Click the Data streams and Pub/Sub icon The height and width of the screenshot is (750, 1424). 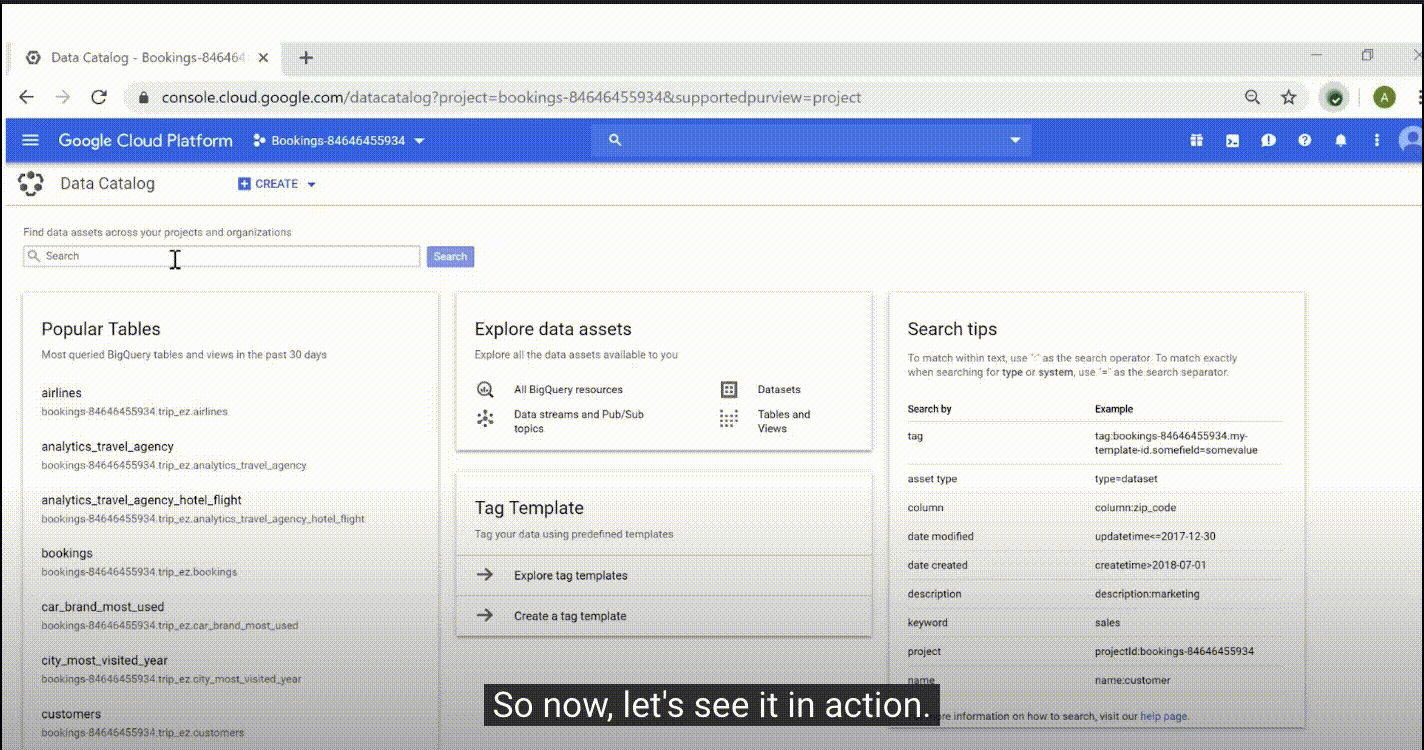(x=485, y=418)
